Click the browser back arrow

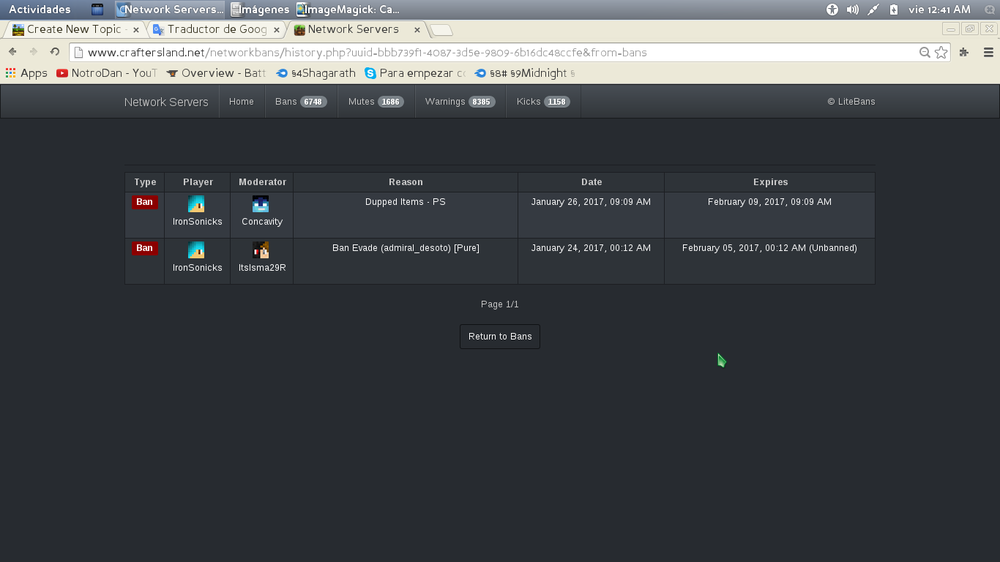tap(13, 52)
